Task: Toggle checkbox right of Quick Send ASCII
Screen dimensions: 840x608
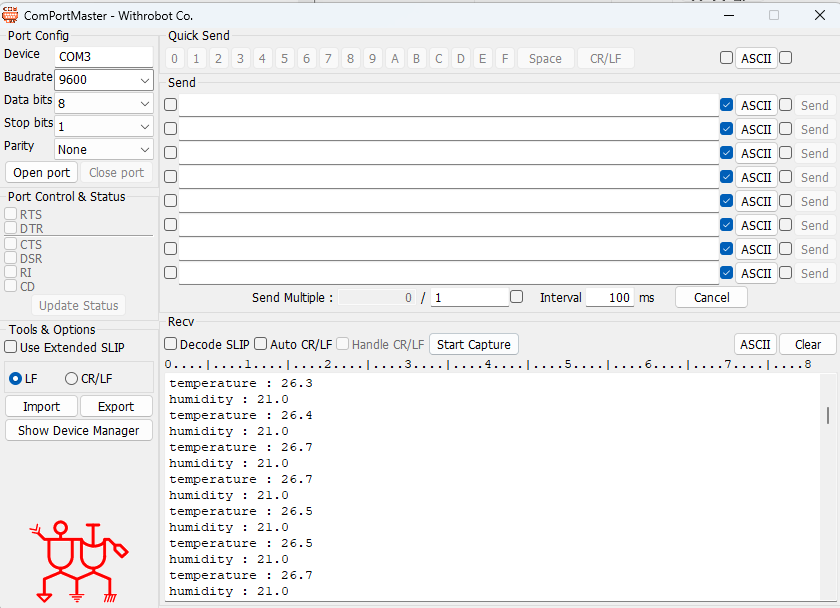Action: [785, 57]
